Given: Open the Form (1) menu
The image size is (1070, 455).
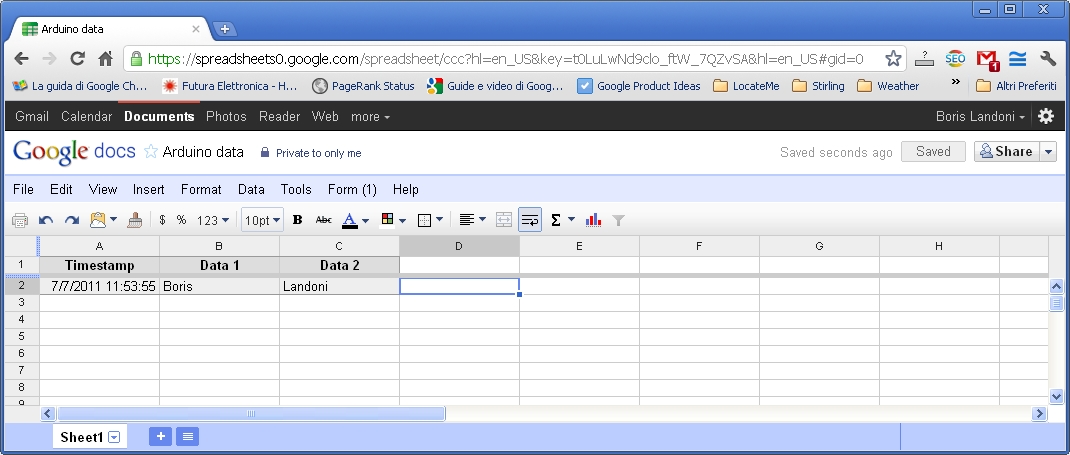Looking at the screenshot, I should 352,189.
